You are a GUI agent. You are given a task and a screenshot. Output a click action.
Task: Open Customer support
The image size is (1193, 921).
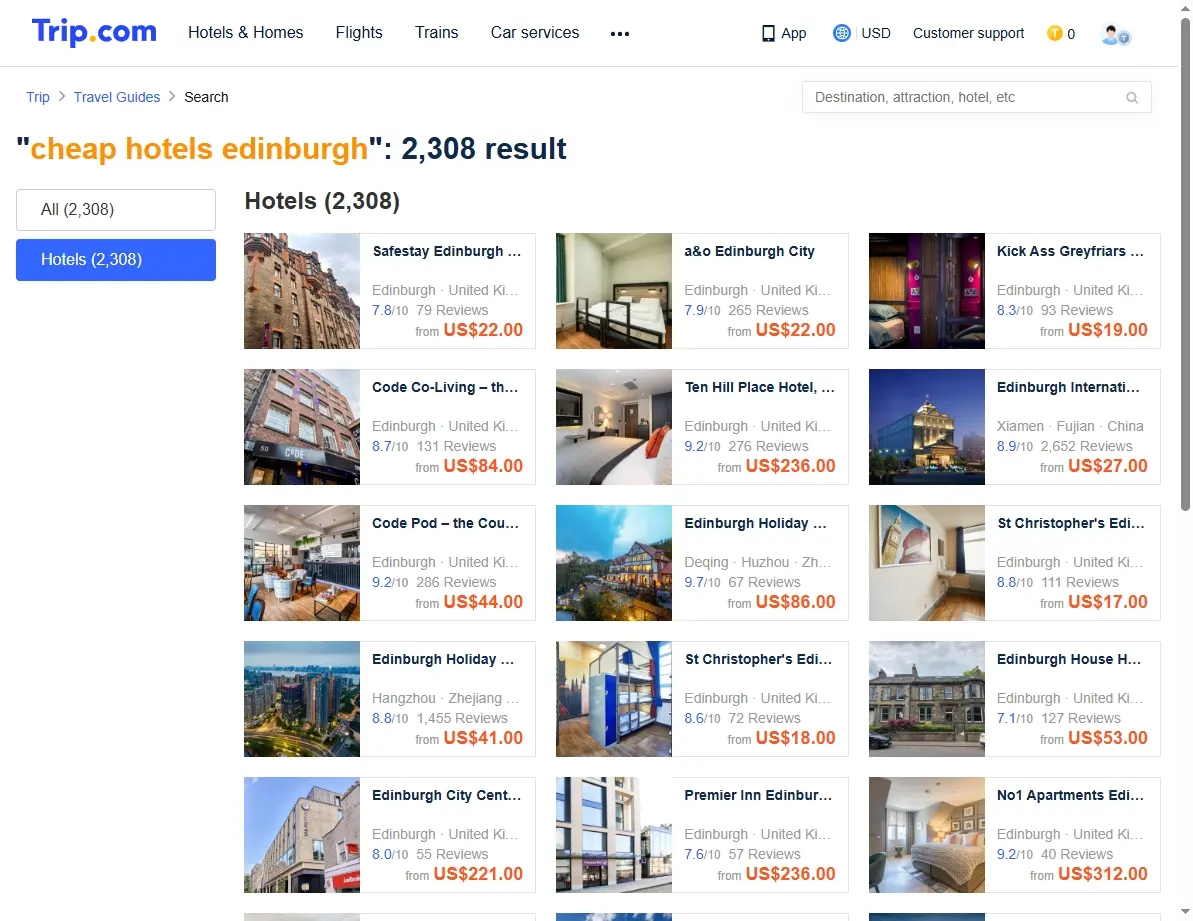pyautogui.click(x=969, y=33)
